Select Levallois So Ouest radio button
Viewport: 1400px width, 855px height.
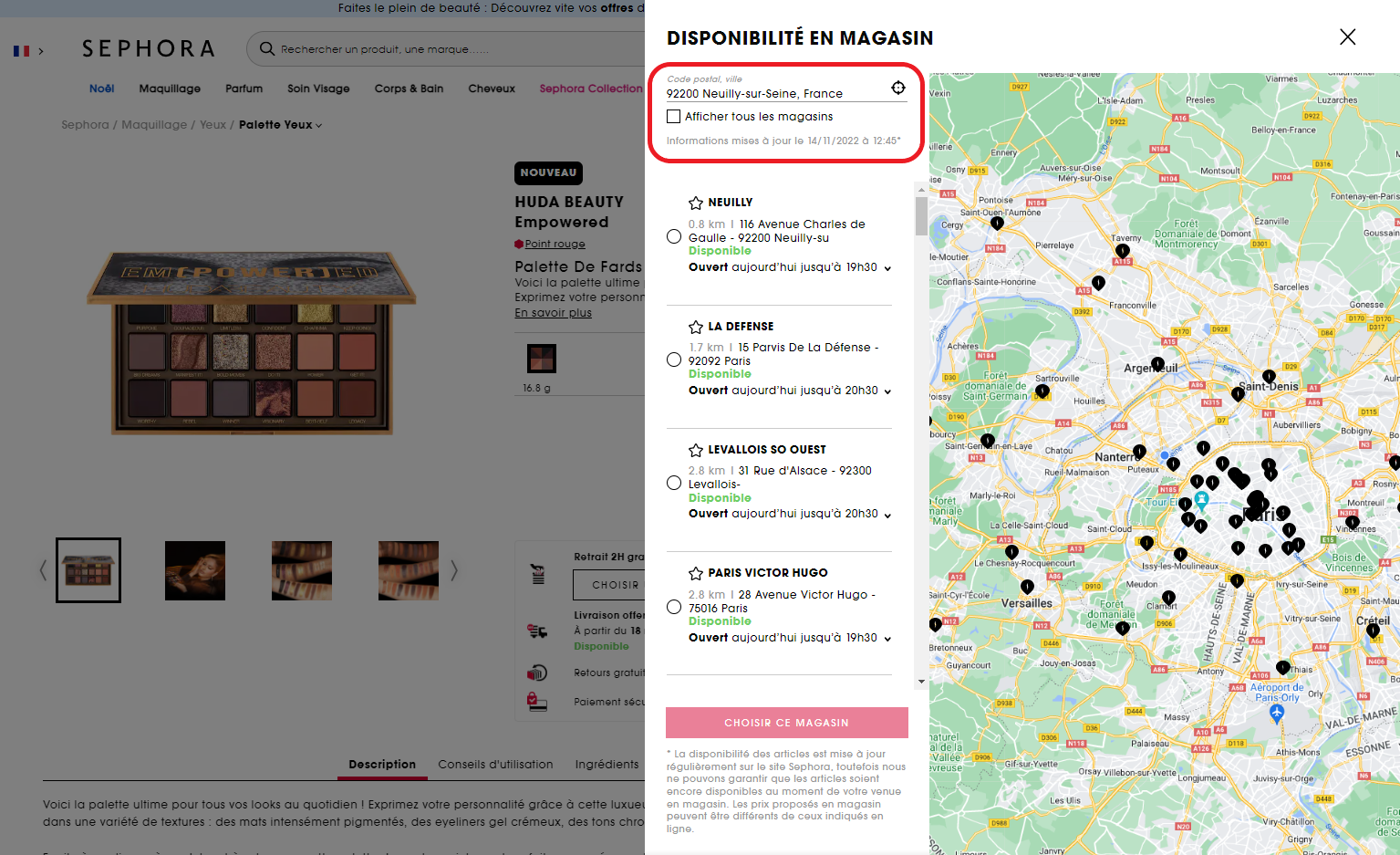point(674,483)
